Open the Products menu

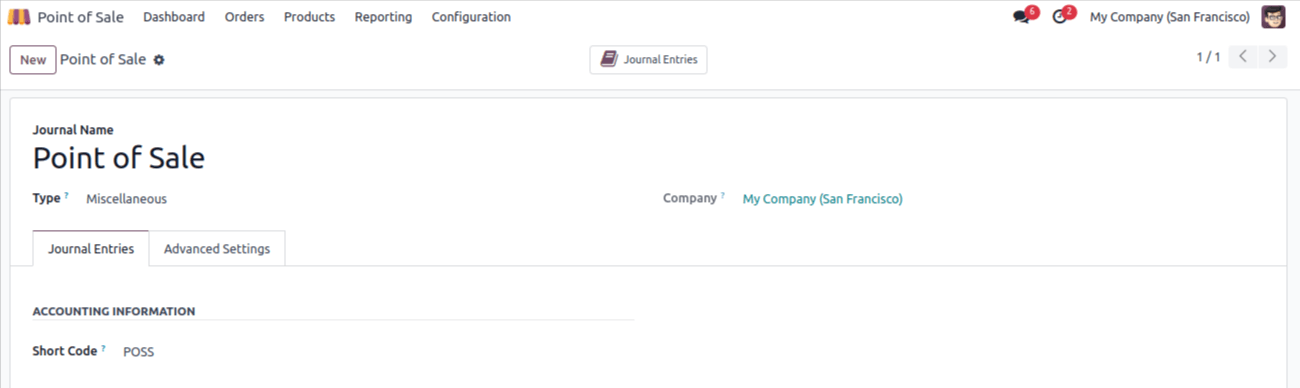pos(309,17)
